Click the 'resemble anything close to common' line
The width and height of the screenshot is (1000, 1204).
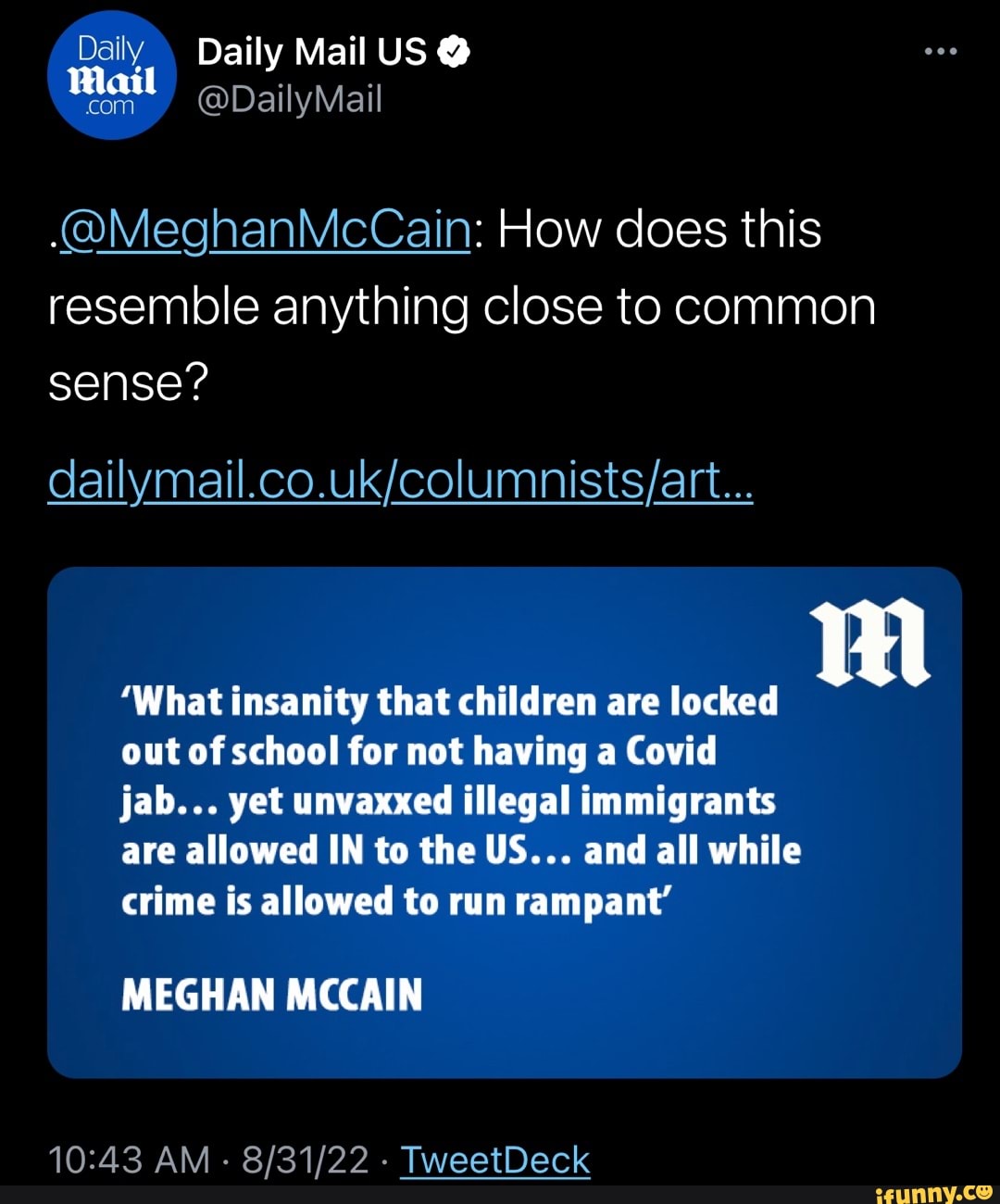click(x=461, y=307)
